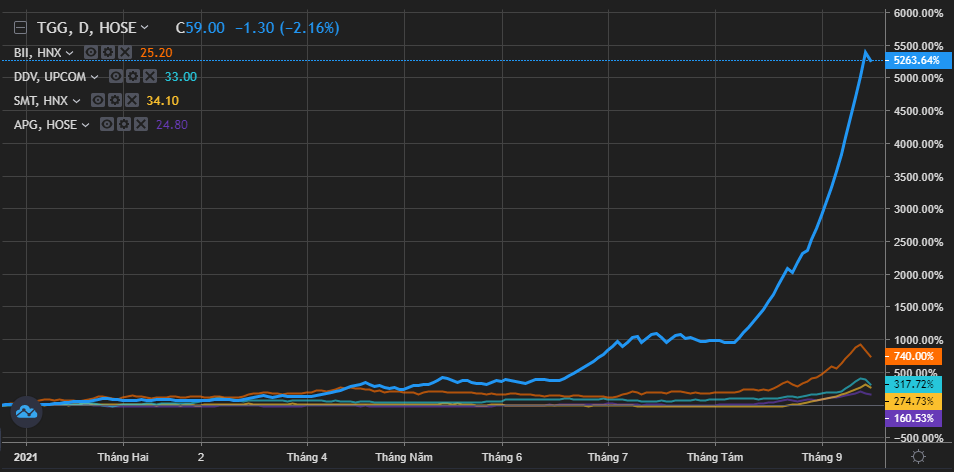Click the APG value 24.80
The height and width of the screenshot is (472, 954).
click(x=172, y=125)
